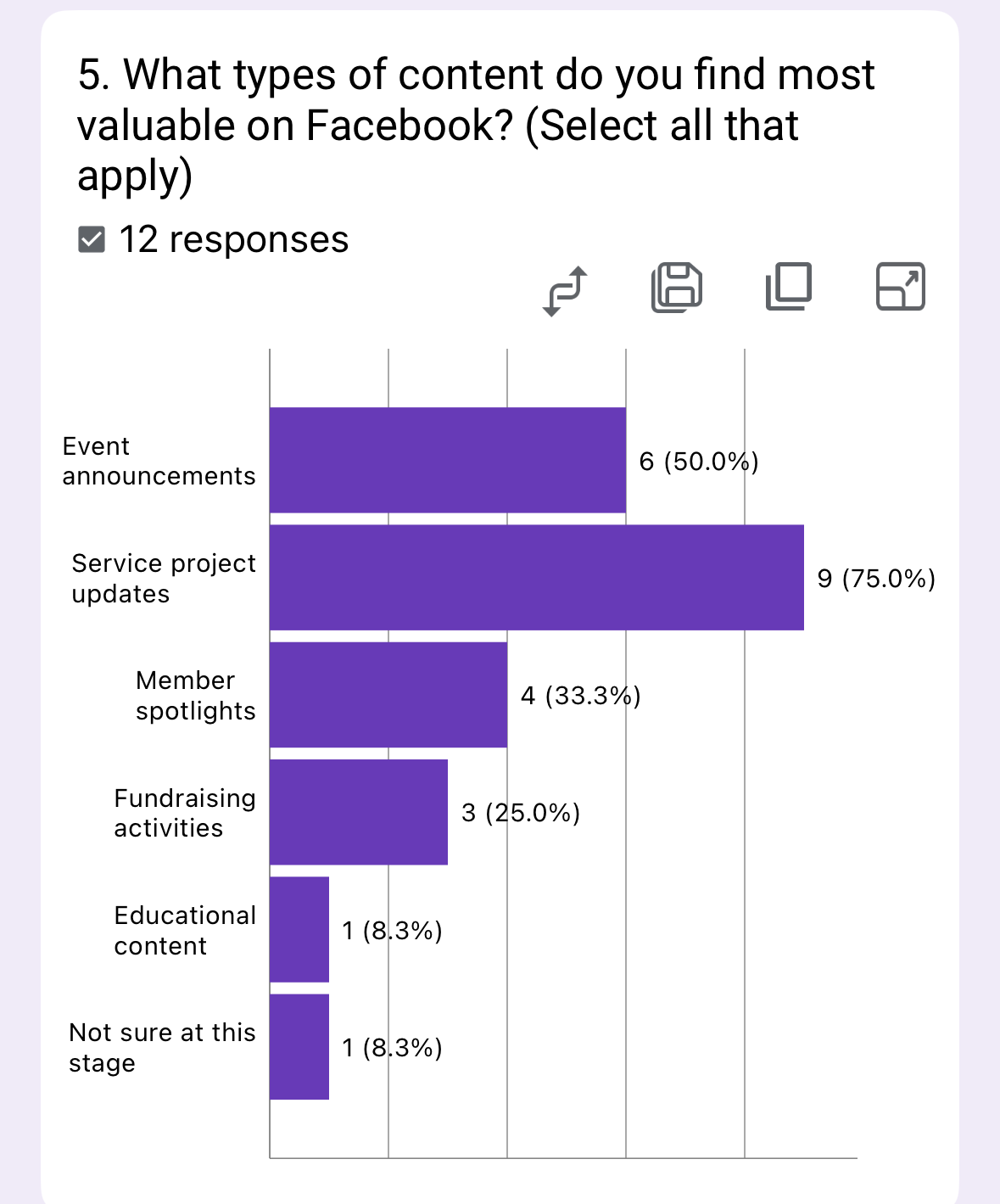
Task: Click the 12 responses text
Action: pos(233,240)
